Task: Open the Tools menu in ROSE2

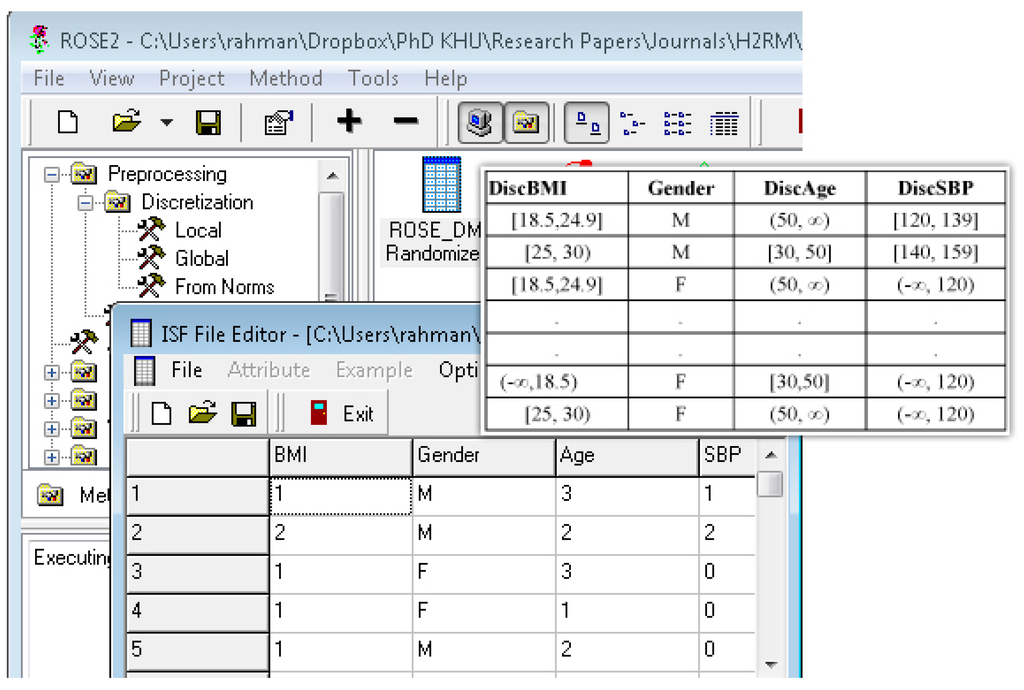Action: click(373, 78)
